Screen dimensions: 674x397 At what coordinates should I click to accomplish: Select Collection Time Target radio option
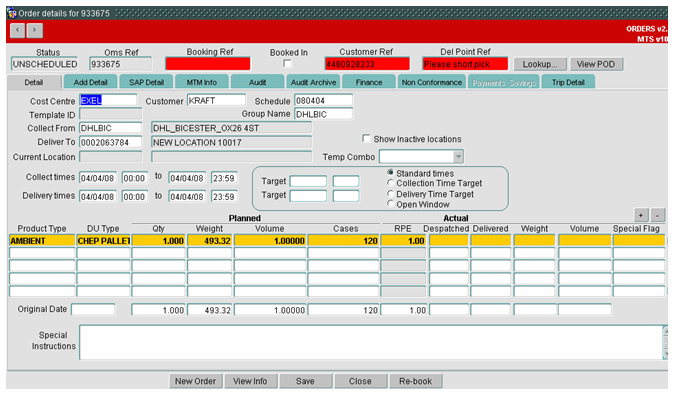click(x=390, y=183)
